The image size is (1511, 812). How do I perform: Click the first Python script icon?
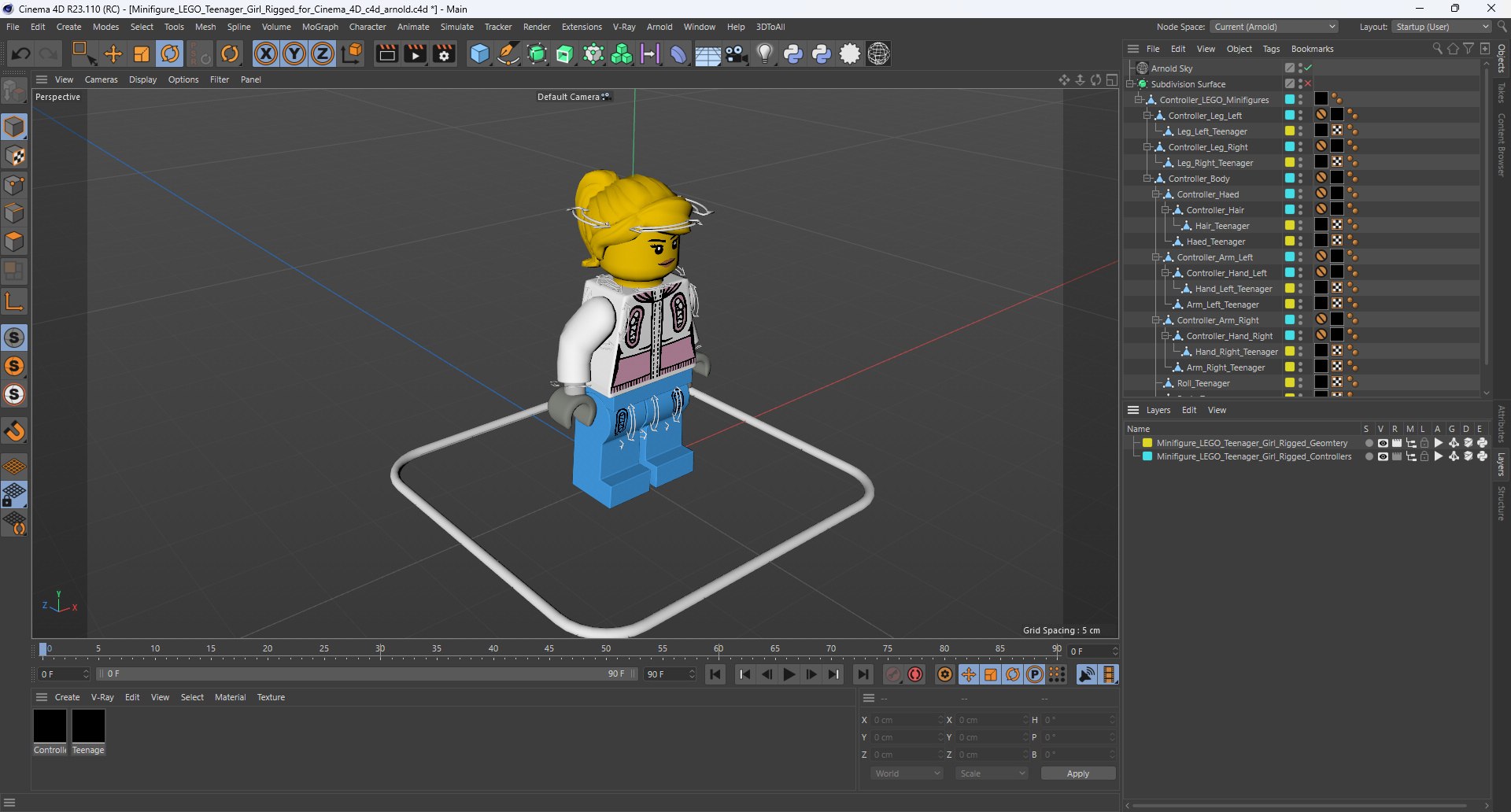[x=793, y=54]
